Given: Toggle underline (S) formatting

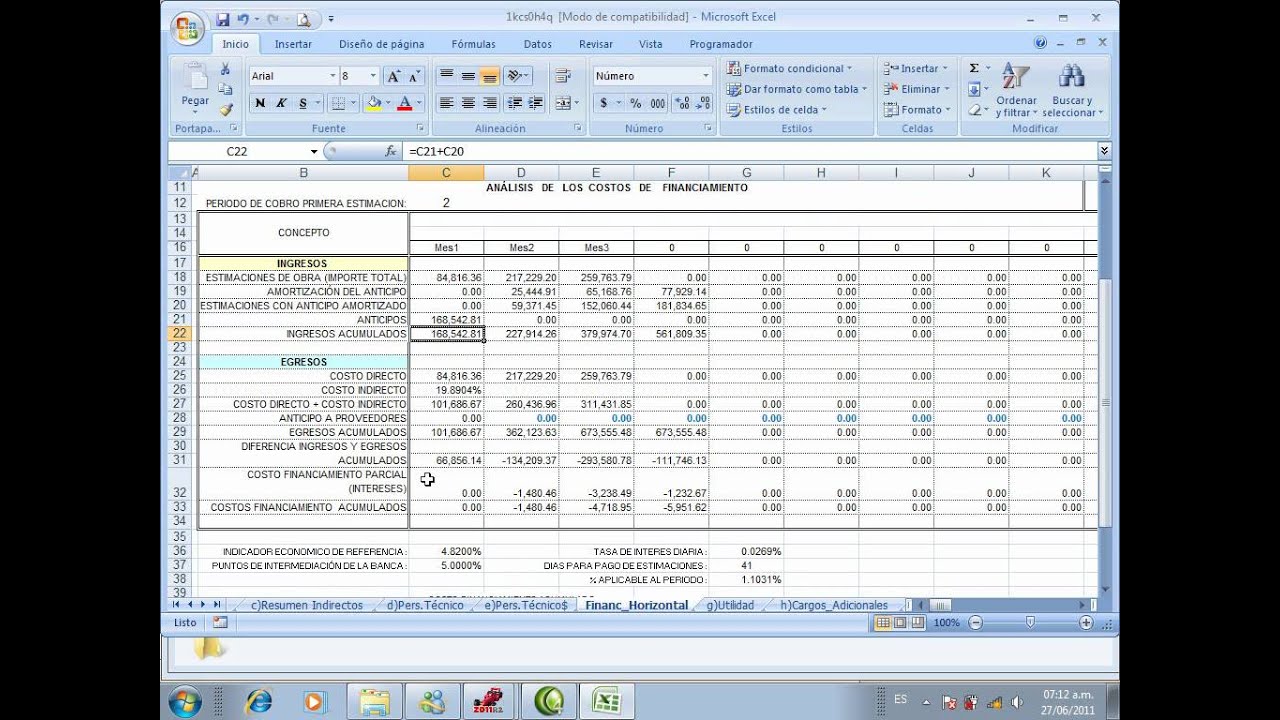Looking at the screenshot, I should coord(302,103).
